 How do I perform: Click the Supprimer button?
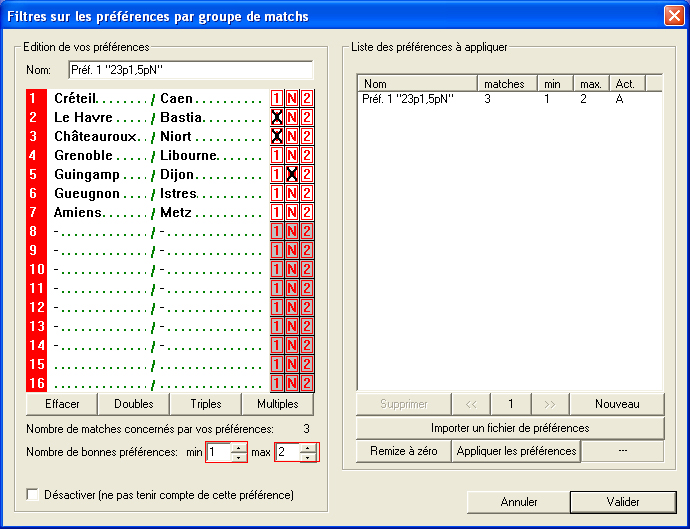coord(404,404)
